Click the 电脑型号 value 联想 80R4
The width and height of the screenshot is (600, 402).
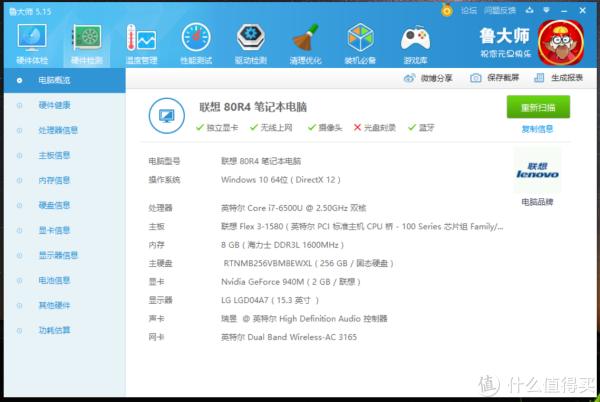[x=261, y=161]
